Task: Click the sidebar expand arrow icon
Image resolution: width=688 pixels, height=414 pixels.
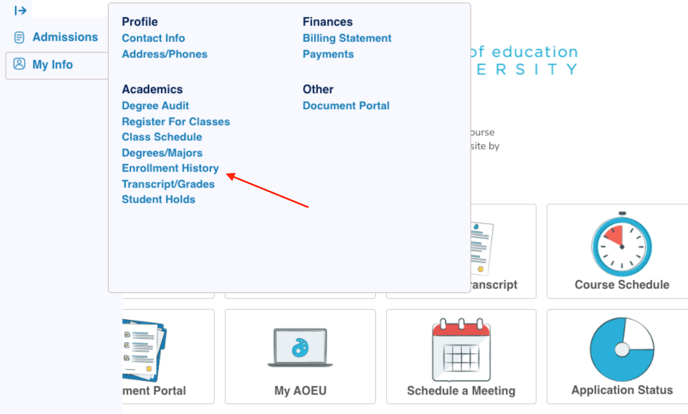Action: 20,11
